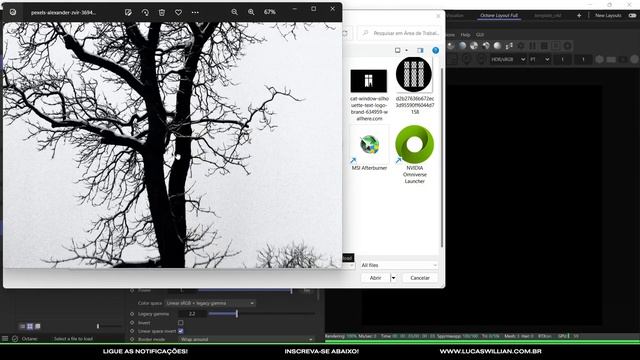
Task: Click the pause render icon in Octane toolbar
Action: pos(532,46)
